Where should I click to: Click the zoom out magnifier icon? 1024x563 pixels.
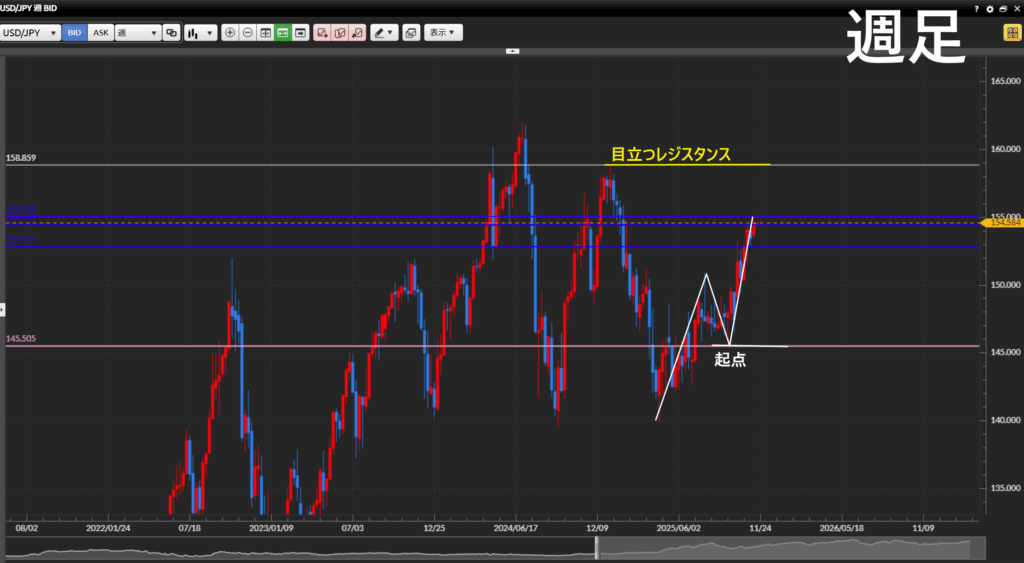click(247, 33)
